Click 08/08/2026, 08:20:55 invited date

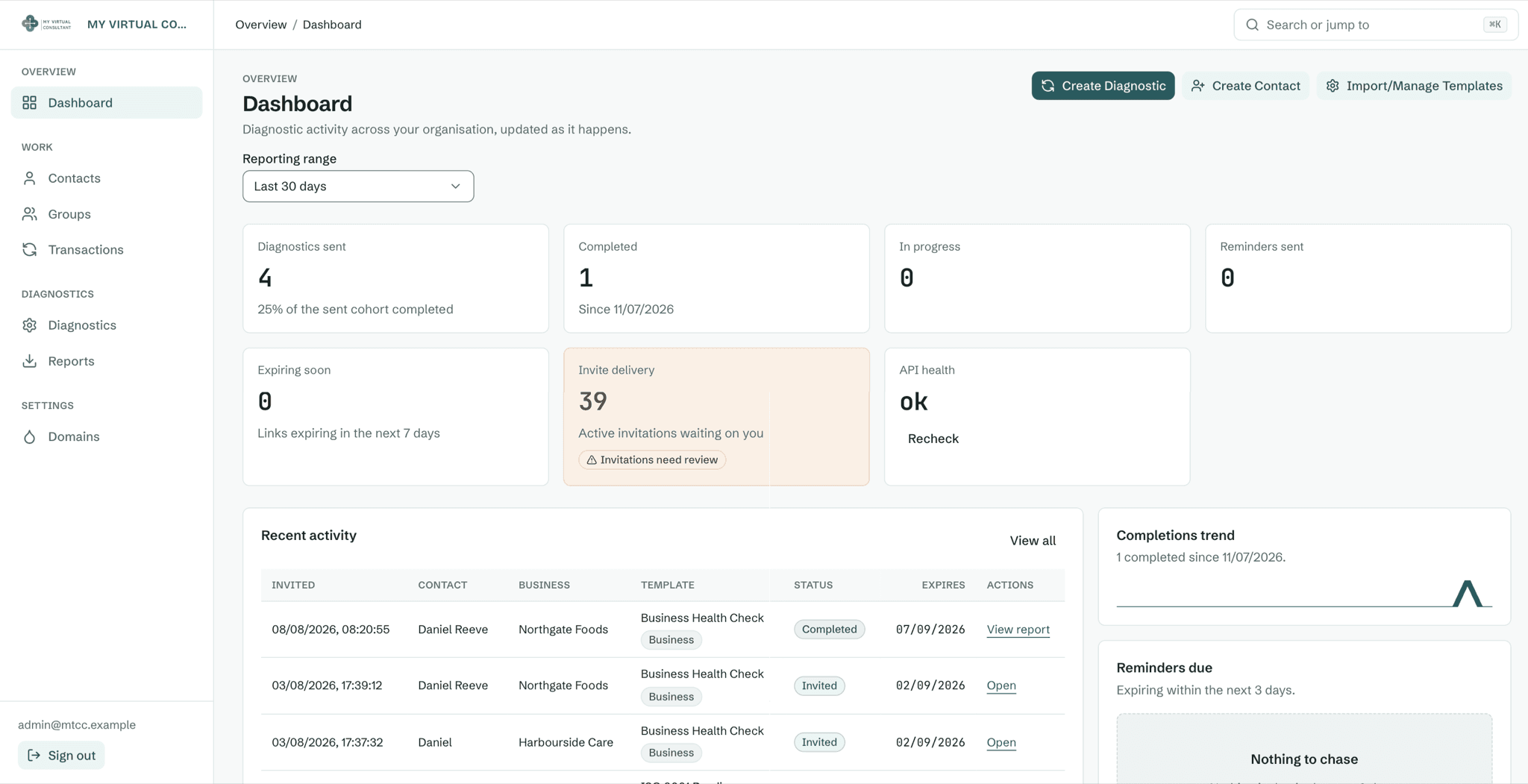(331, 630)
